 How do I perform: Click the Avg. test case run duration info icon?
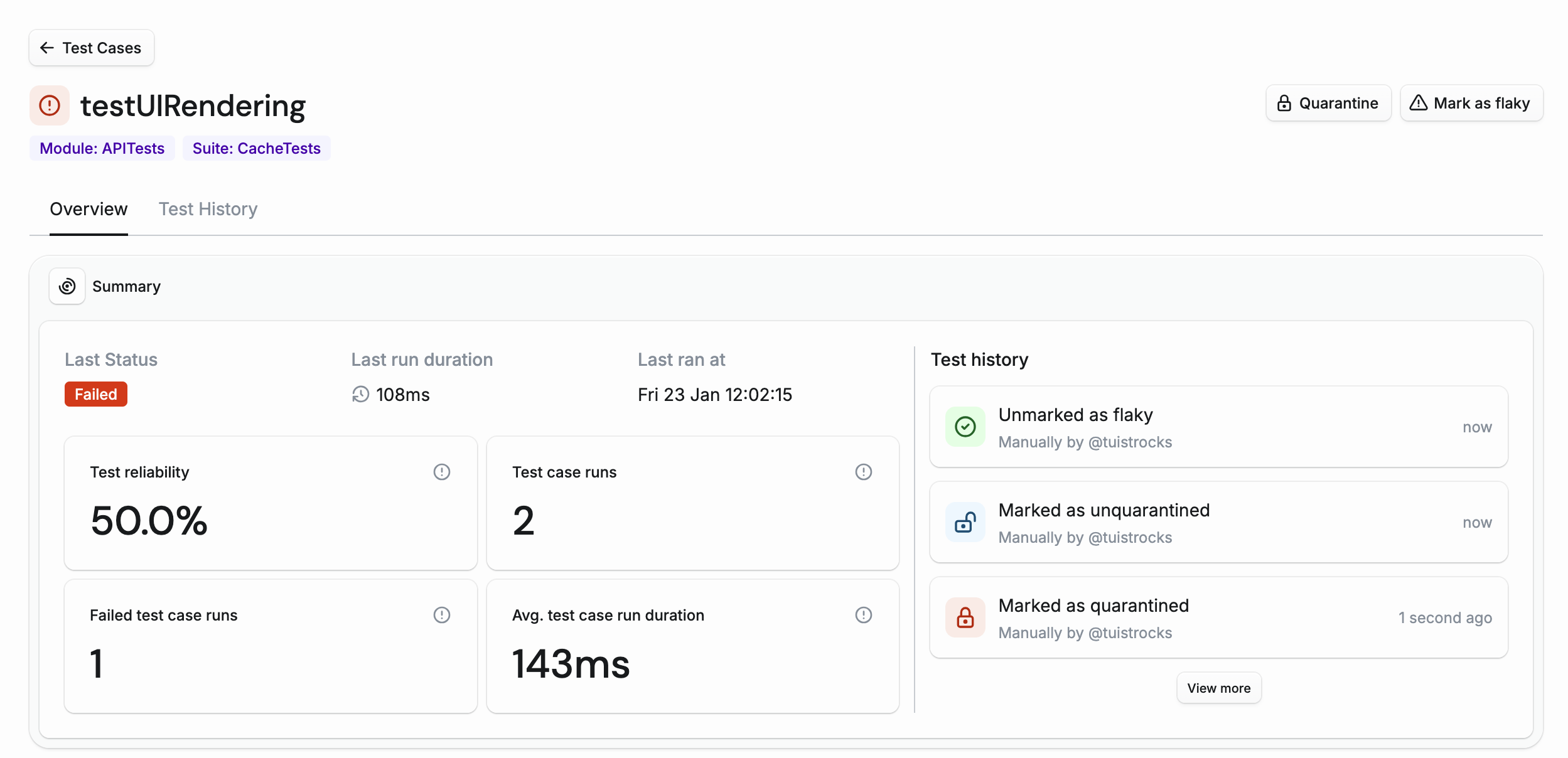click(x=864, y=615)
